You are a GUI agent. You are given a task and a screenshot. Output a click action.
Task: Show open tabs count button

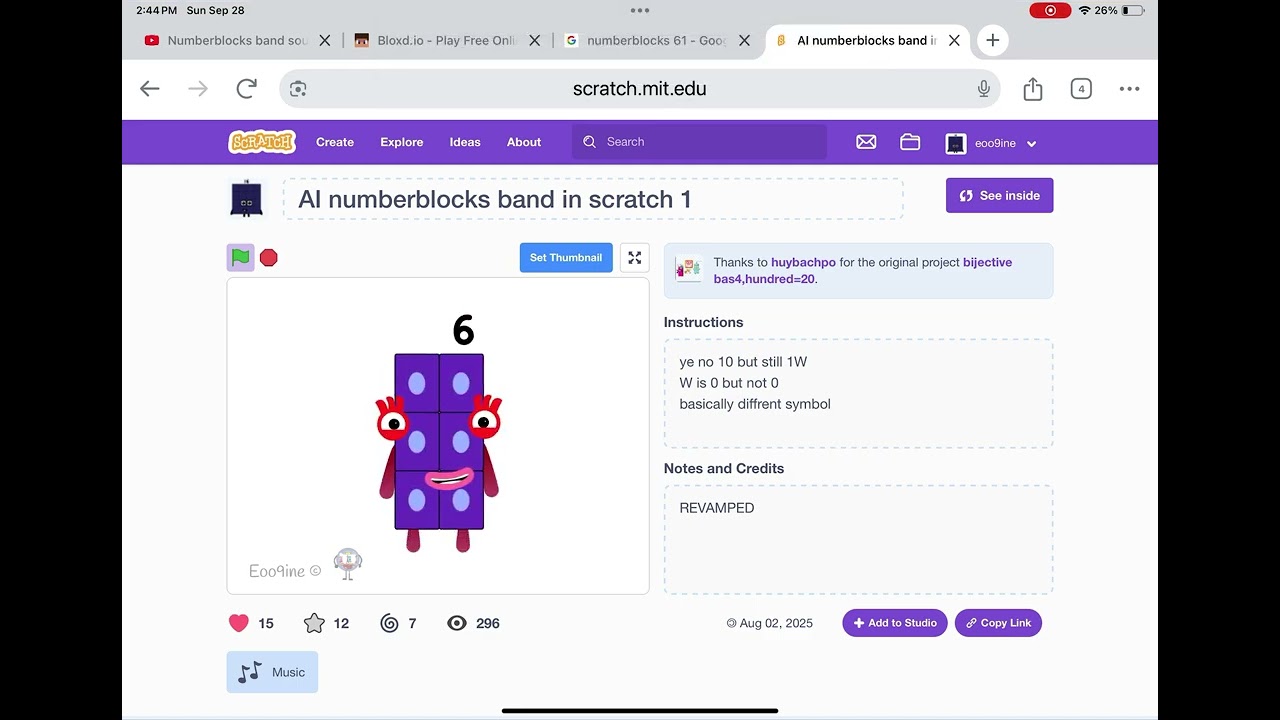1081,89
